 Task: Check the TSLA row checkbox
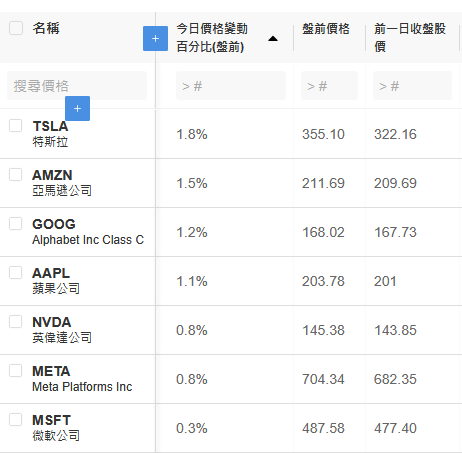click(16, 126)
